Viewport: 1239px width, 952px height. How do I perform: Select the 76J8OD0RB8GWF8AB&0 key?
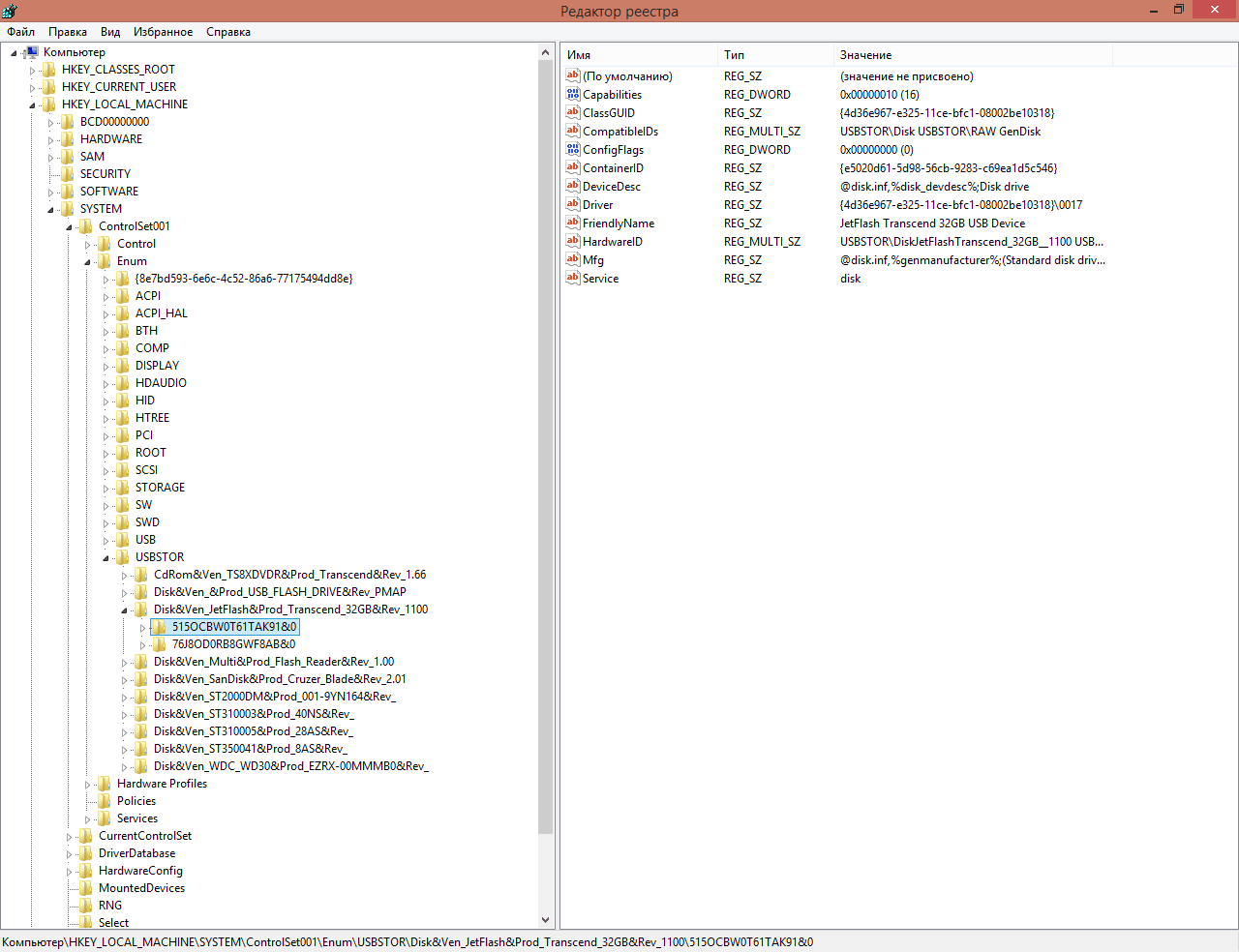233,644
